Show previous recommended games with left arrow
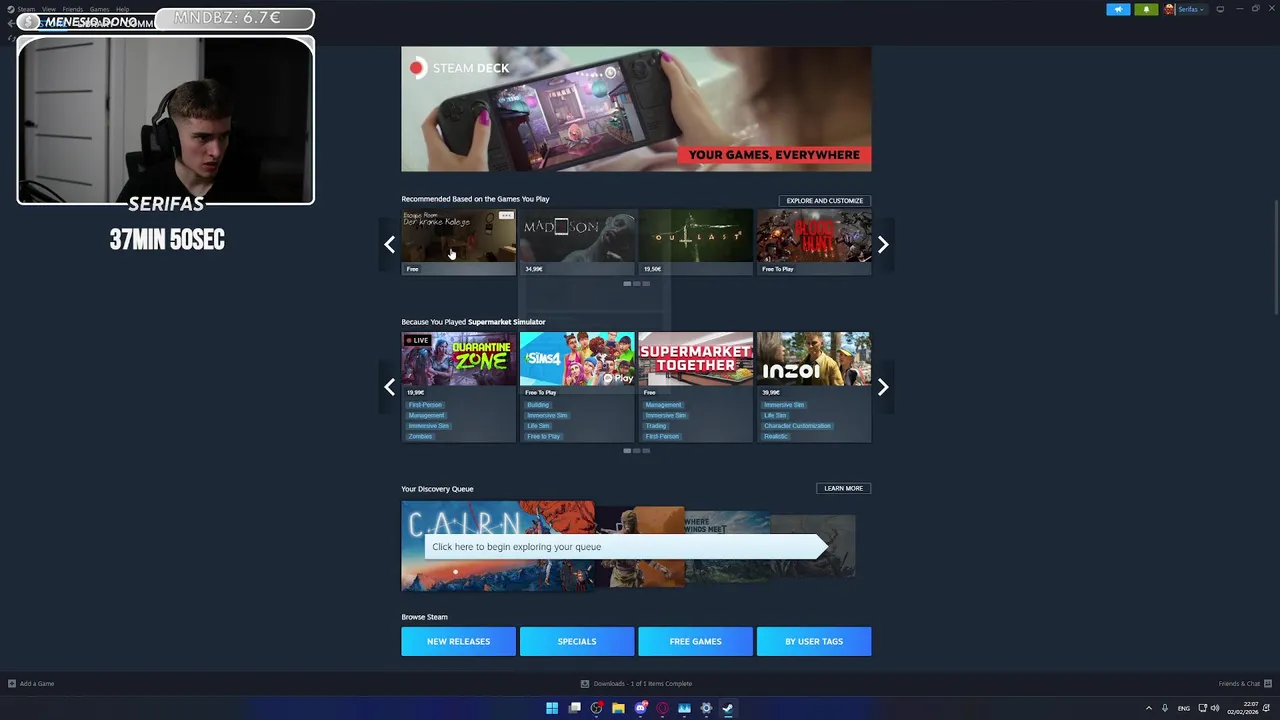The image size is (1280, 720). [389, 244]
